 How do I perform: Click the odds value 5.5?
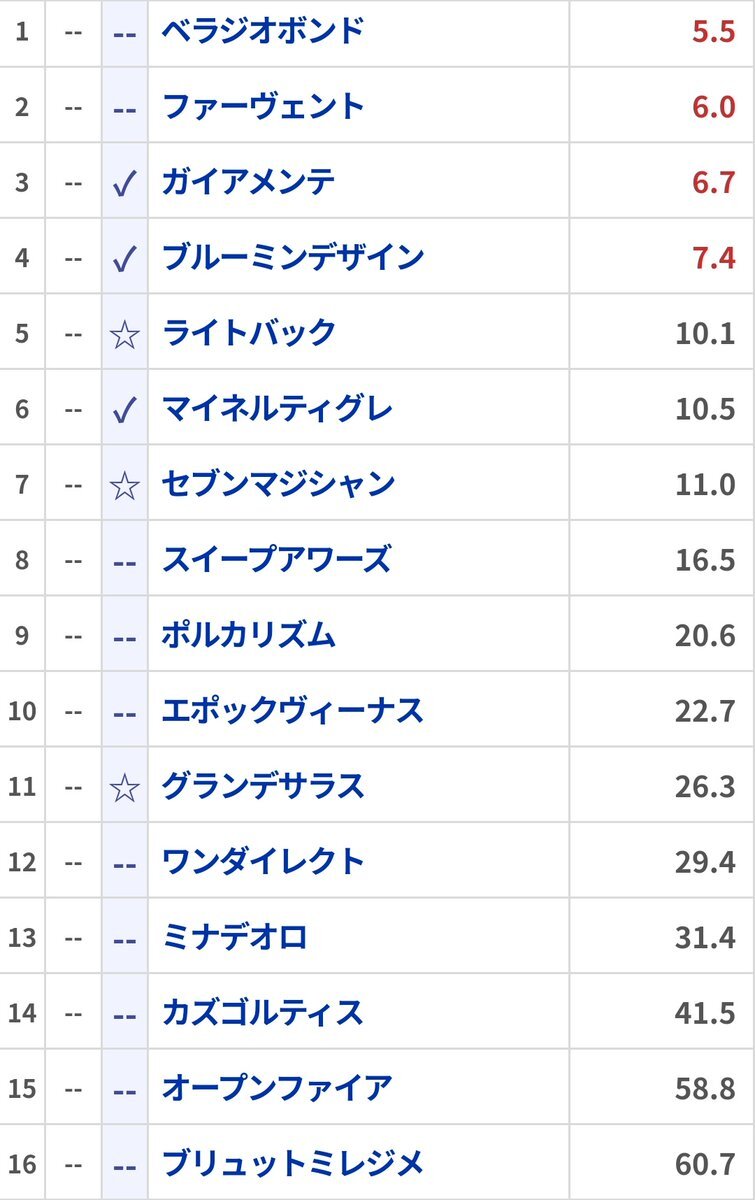(713, 31)
